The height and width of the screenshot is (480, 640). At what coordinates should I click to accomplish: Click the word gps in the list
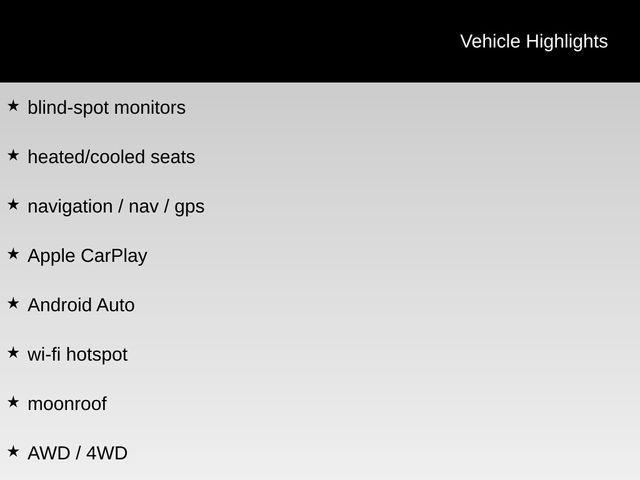pos(189,207)
